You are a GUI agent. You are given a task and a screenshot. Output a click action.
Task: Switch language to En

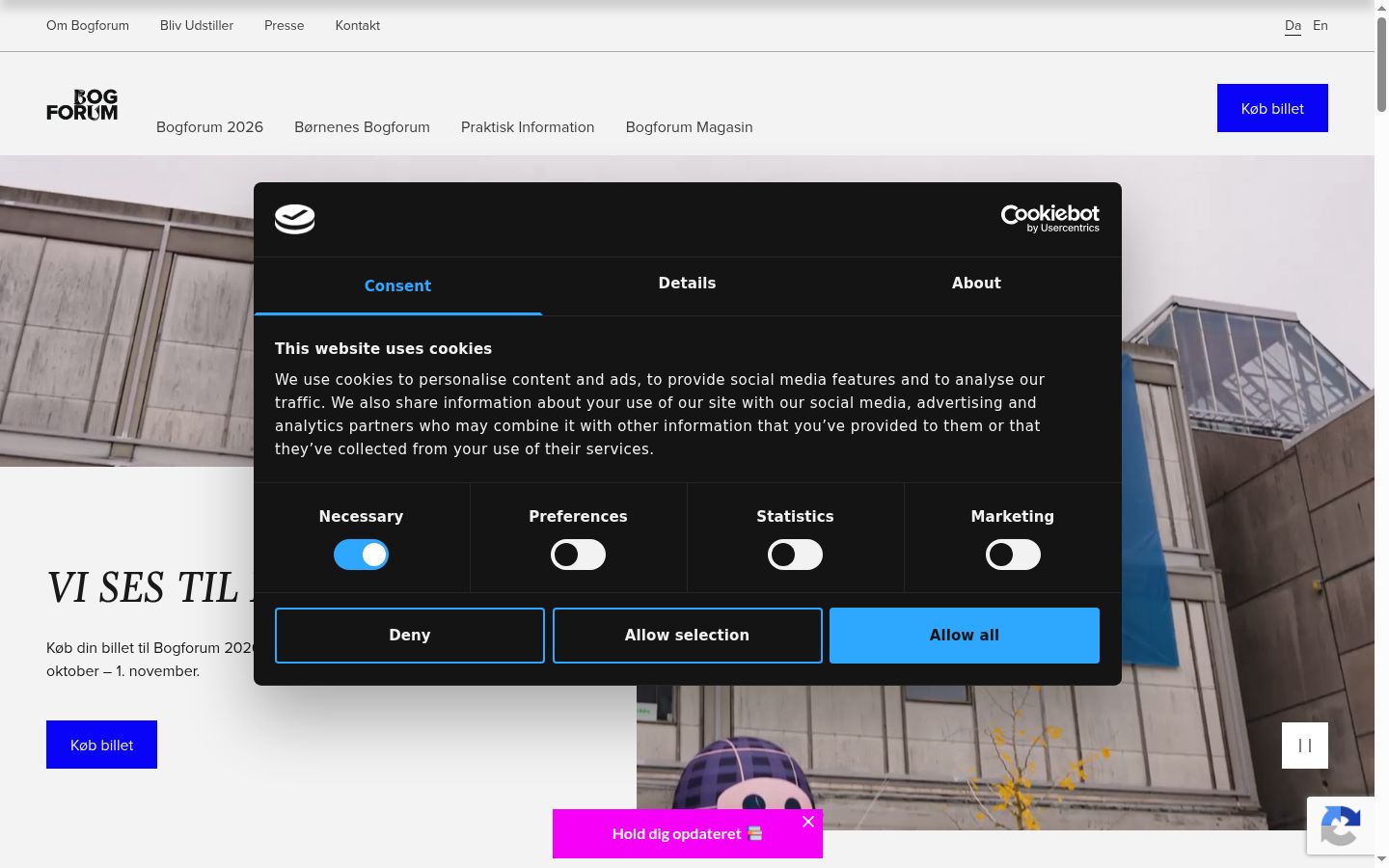click(1321, 26)
